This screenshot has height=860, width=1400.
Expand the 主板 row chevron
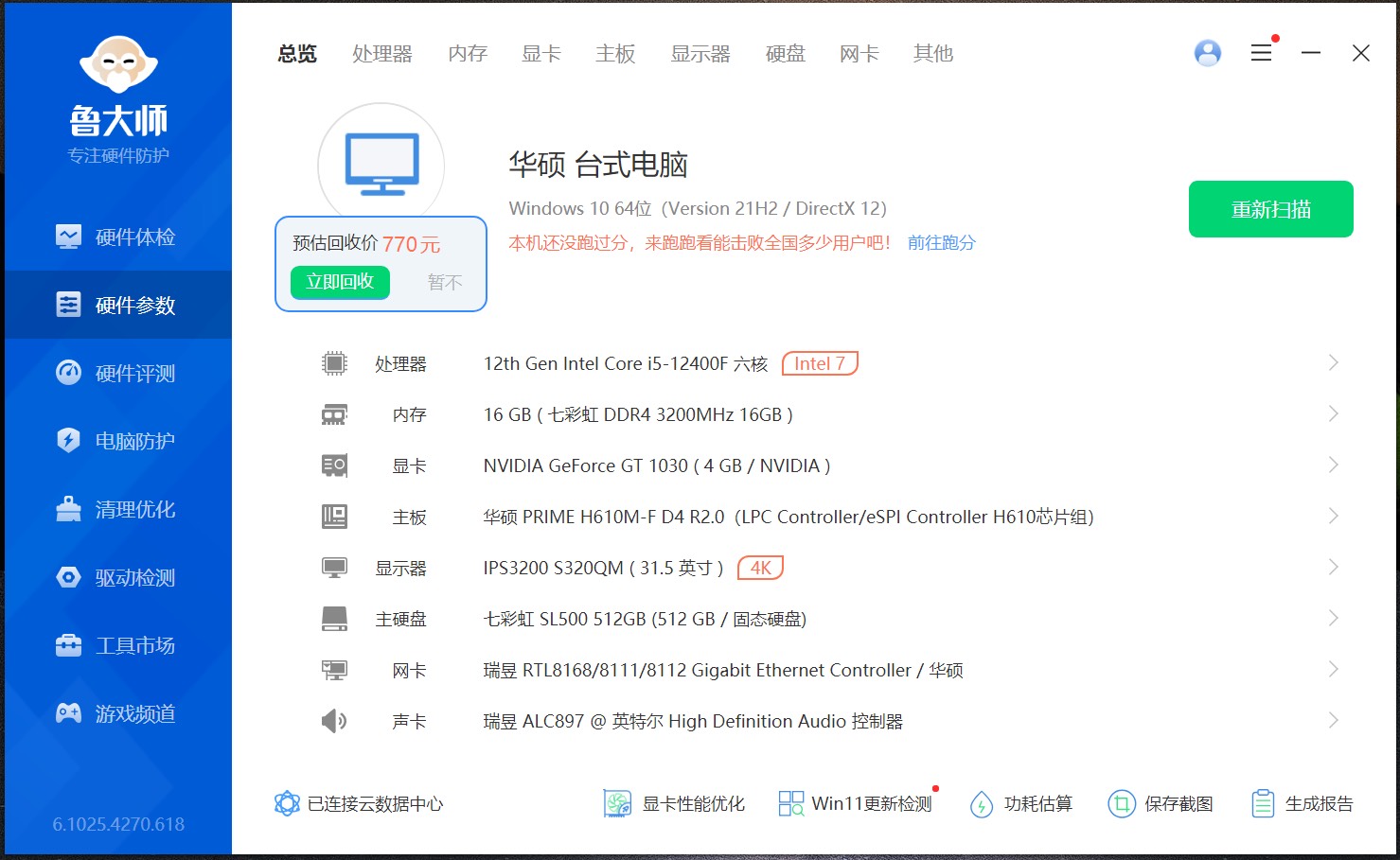(1333, 516)
